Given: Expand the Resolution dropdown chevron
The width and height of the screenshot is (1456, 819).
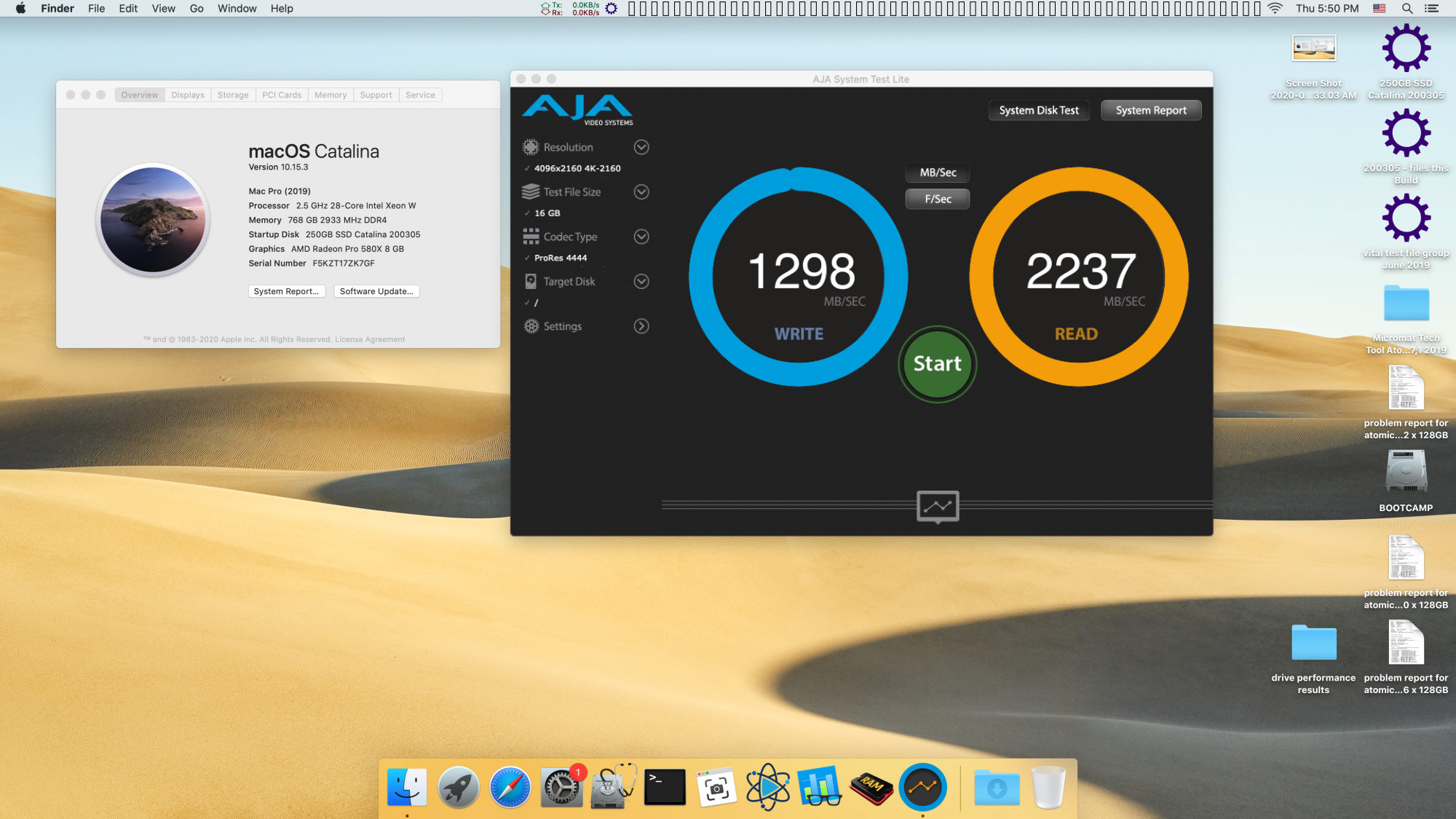Looking at the screenshot, I should click(x=641, y=147).
